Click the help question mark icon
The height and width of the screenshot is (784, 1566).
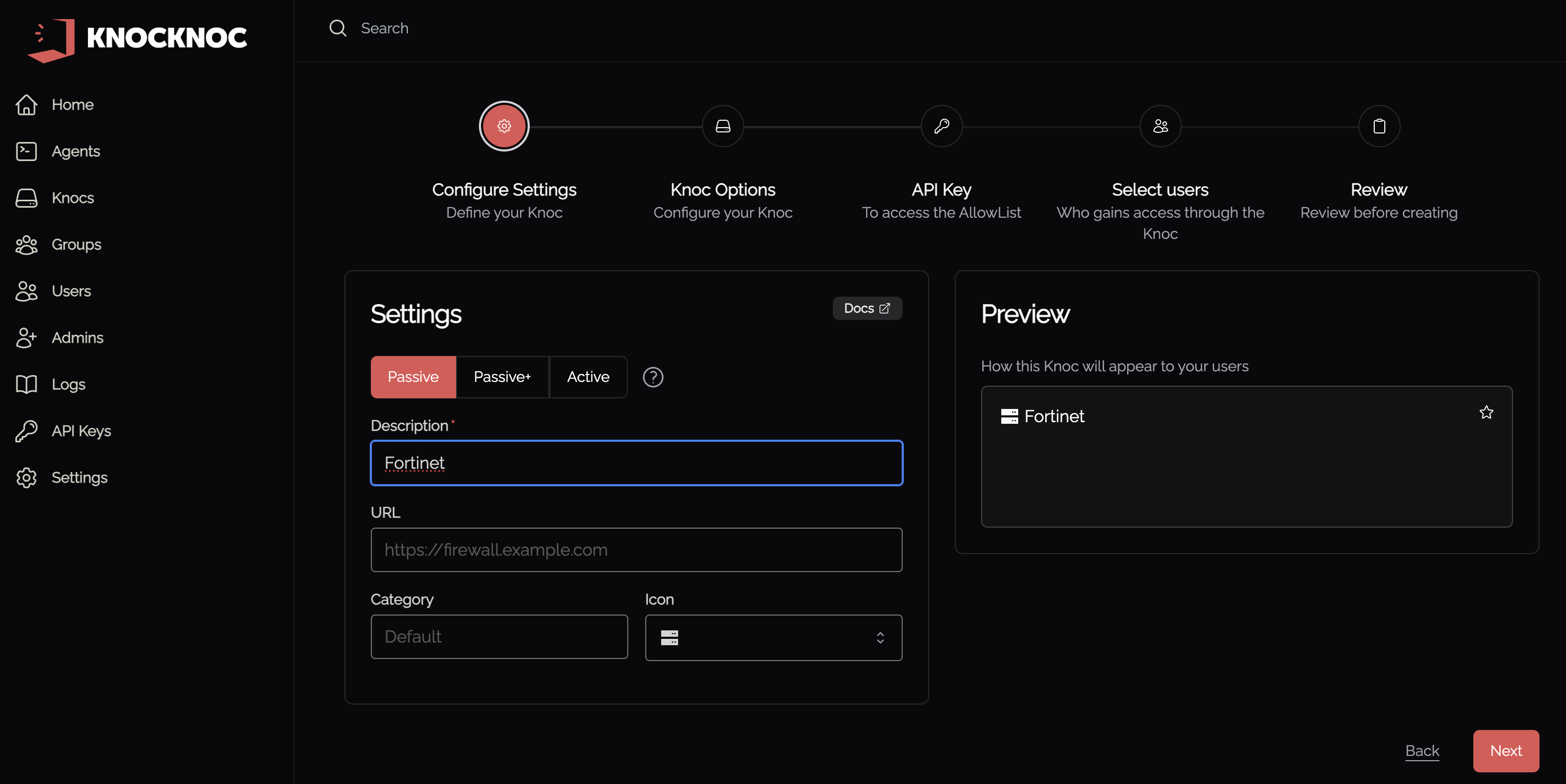[x=653, y=377]
